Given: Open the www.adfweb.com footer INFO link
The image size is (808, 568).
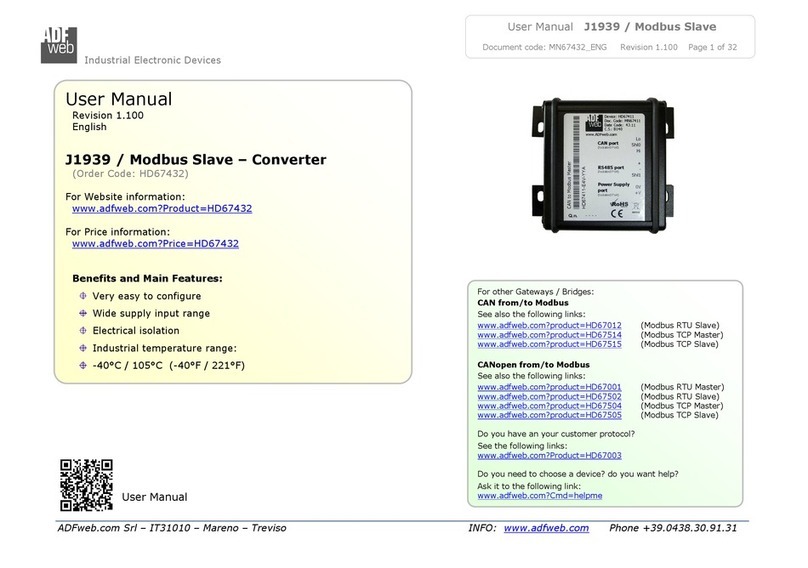Looking at the screenshot, I should pyautogui.click(x=546, y=528).
